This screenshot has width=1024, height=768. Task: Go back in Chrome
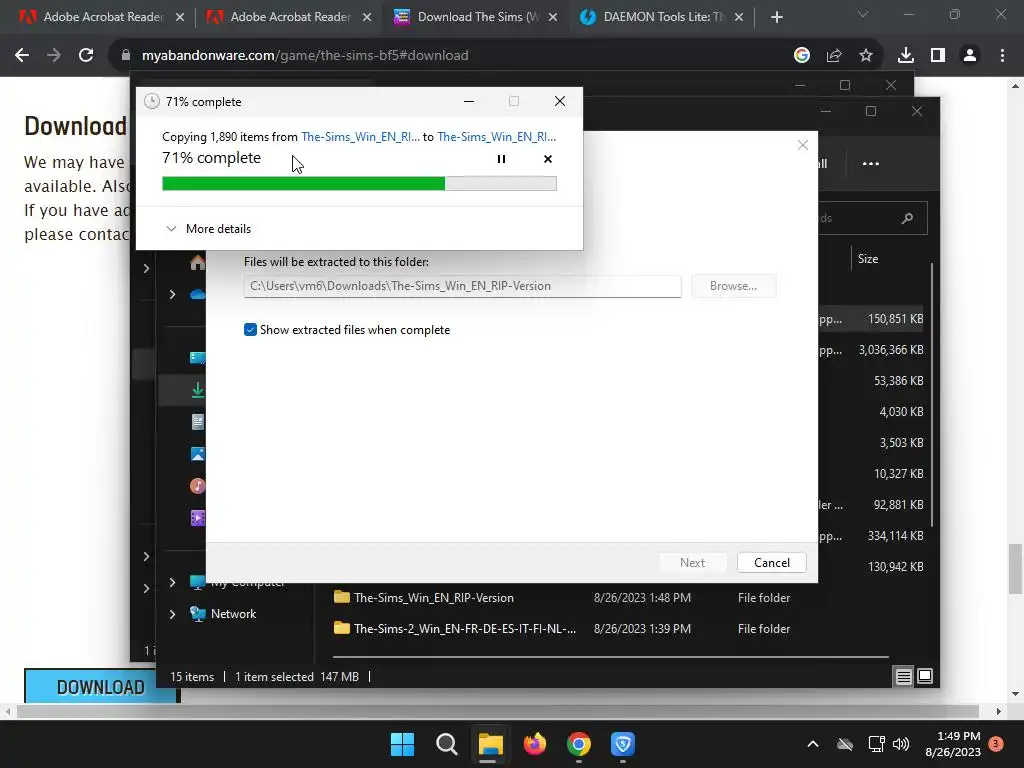pos(22,56)
